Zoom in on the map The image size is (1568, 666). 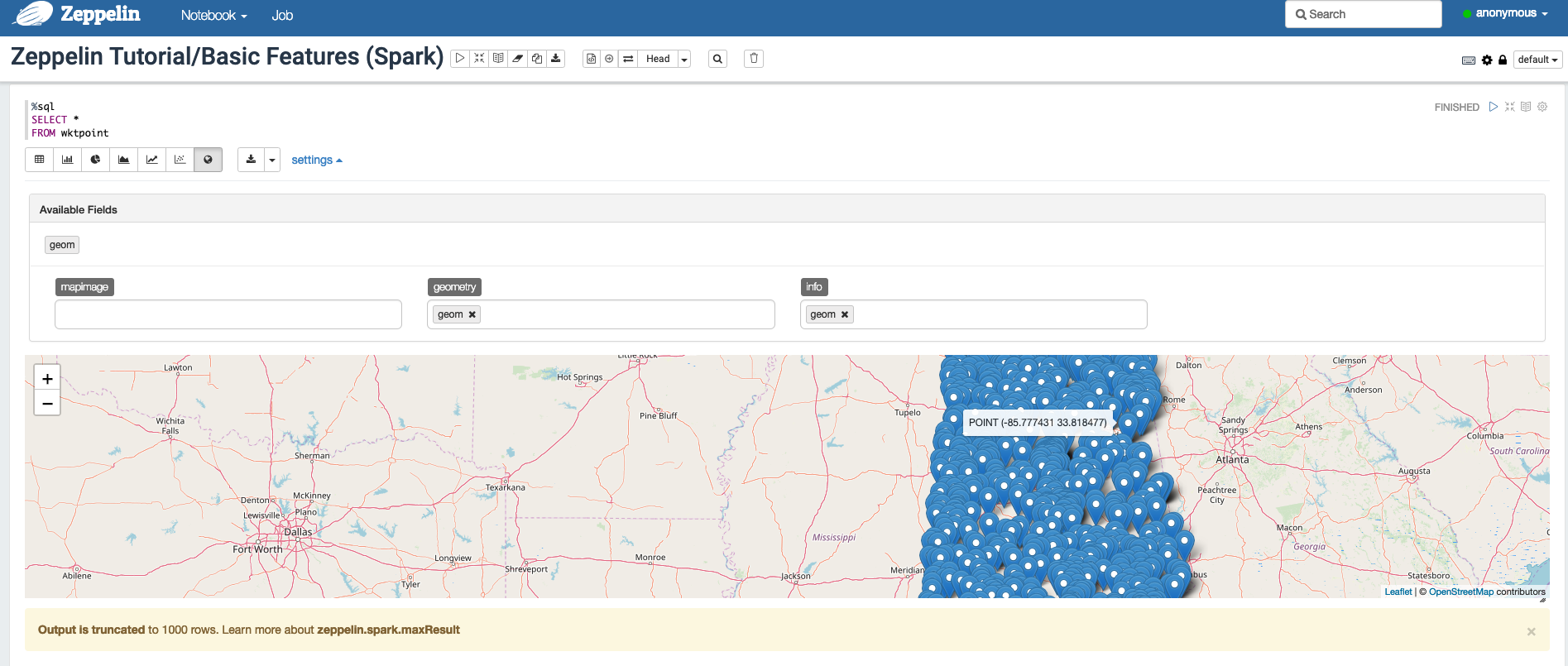(x=47, y=379)
